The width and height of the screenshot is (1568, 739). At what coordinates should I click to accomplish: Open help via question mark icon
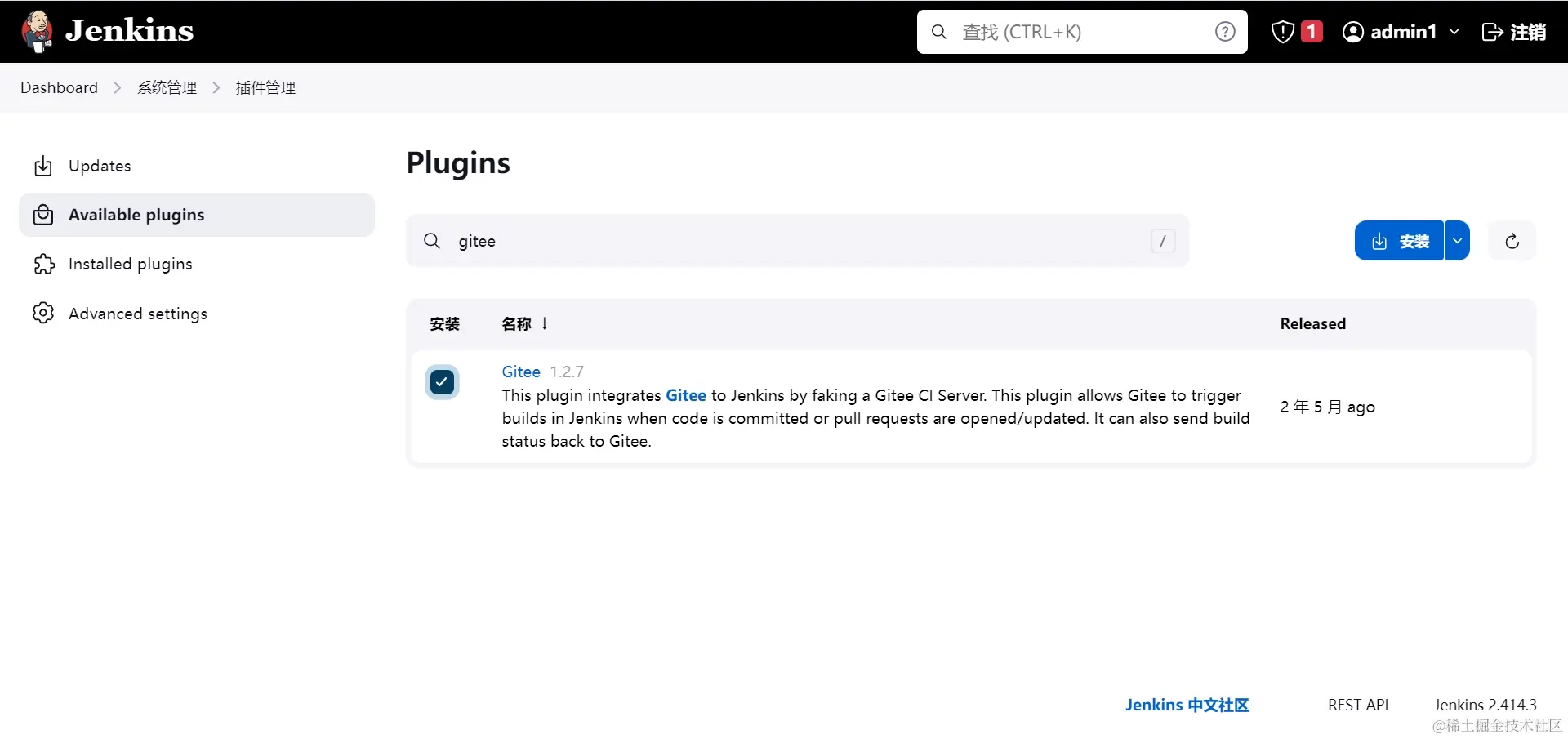1225,32
